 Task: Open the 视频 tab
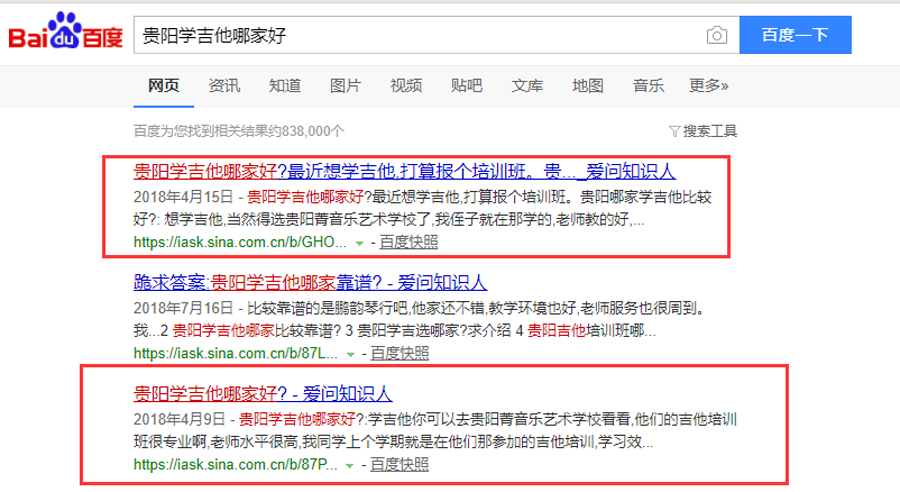click(406, 86)
